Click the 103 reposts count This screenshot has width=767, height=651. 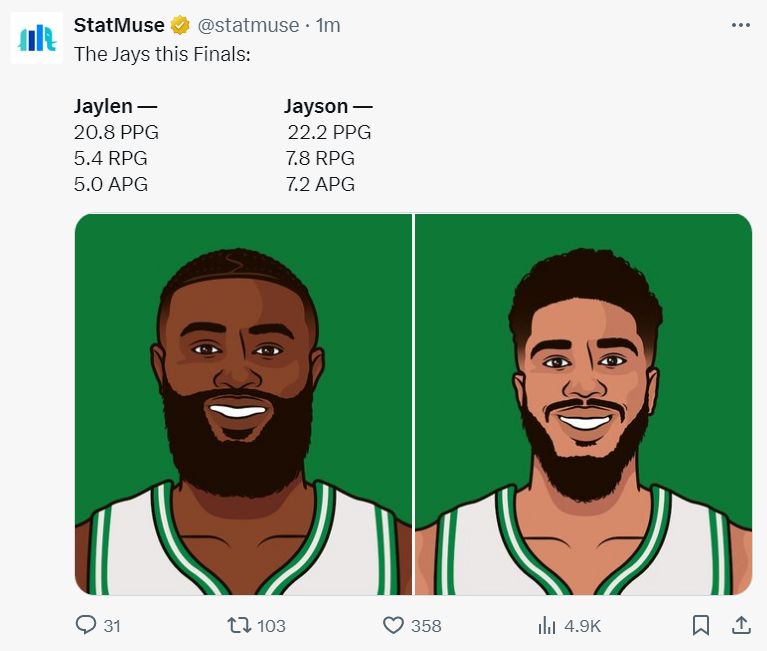click(271, 626)
